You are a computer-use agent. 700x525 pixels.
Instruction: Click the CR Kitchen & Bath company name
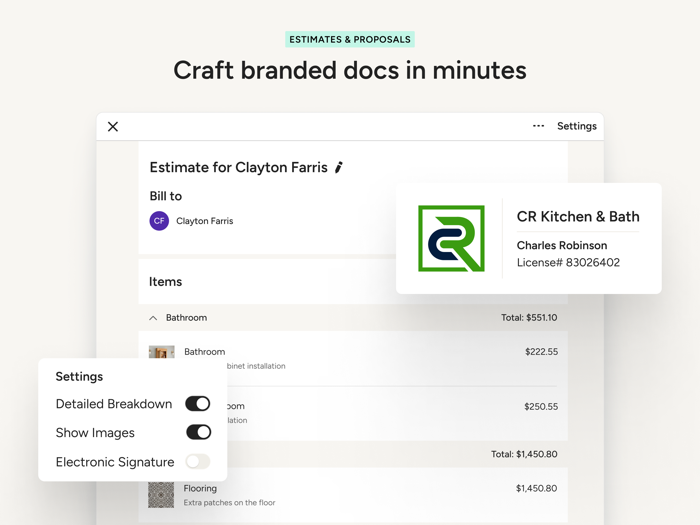[x=578, y=217]
